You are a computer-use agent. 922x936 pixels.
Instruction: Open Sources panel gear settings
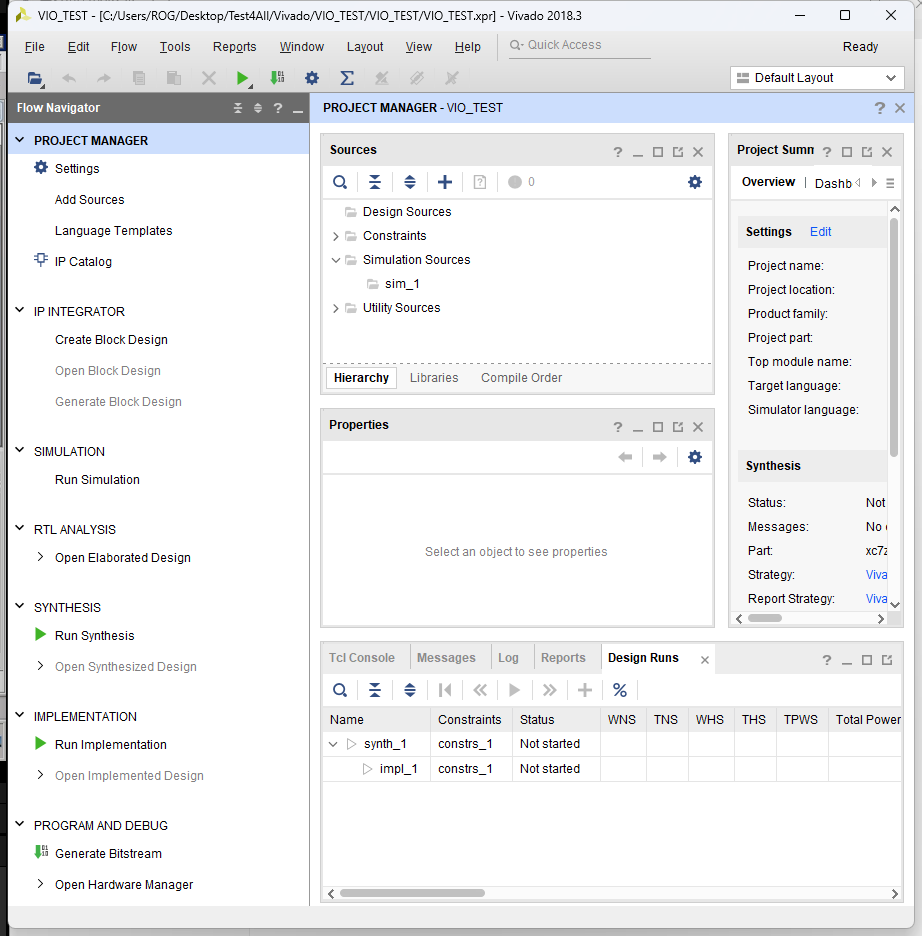(695, 182)
